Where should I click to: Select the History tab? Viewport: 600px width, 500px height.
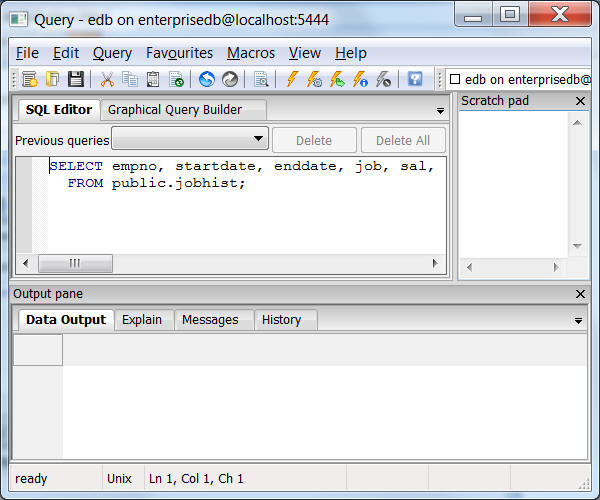(285, 320)
